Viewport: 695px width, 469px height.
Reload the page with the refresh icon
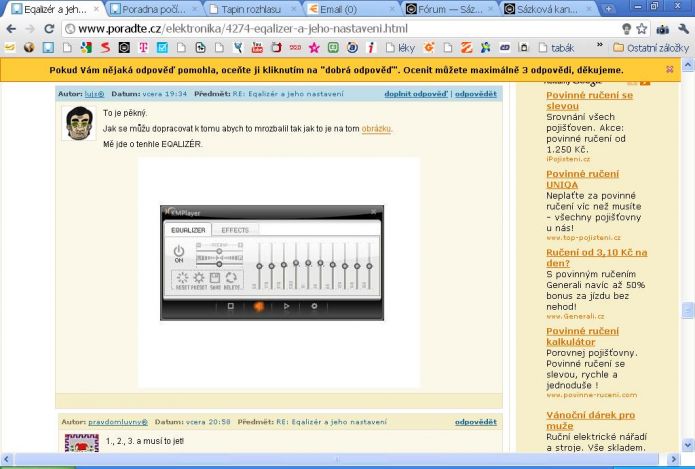point(49,29)
